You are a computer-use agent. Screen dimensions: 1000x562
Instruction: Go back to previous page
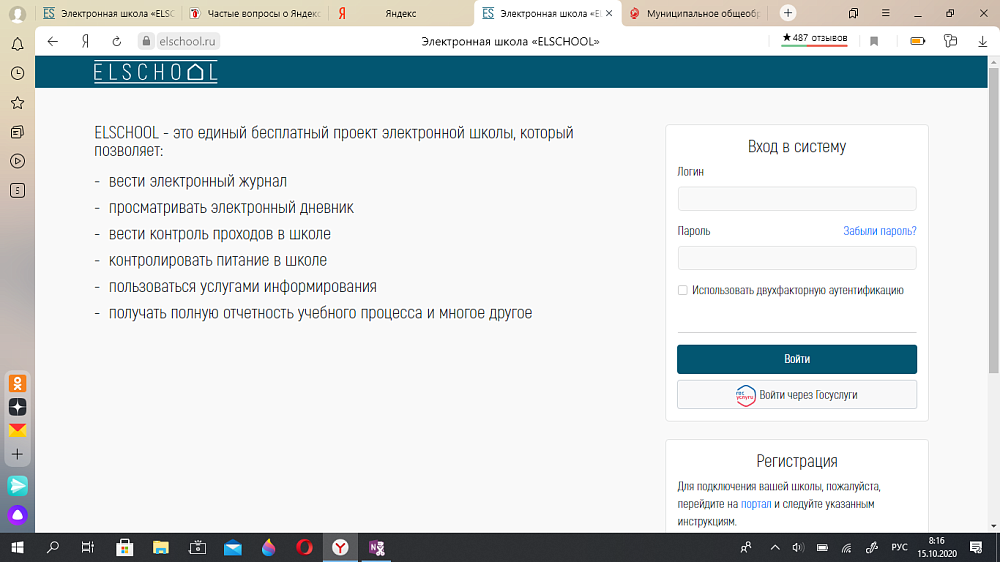tap(53, 41)
